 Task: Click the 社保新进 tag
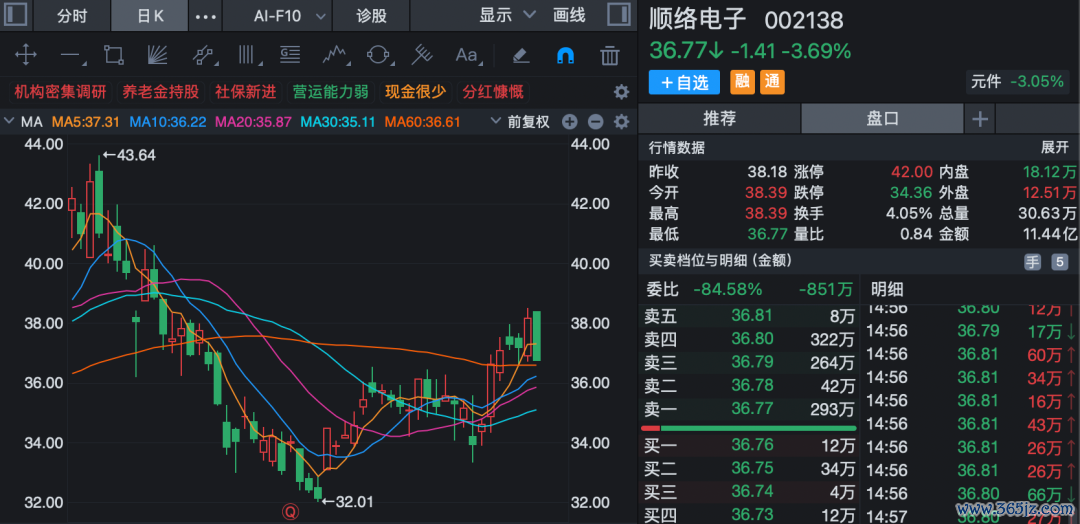[x=246, y=92]
